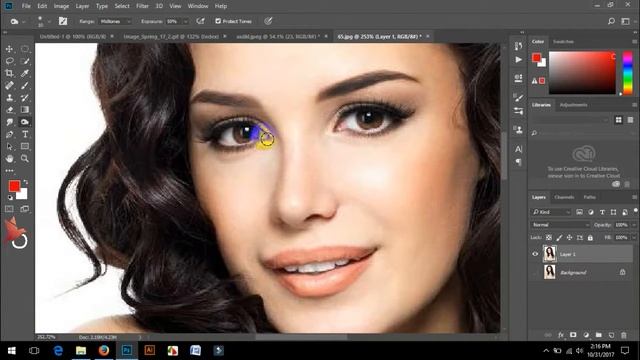Create a new group folder
The width and height of the screenshot is (640, 360).
coord(598,335)
